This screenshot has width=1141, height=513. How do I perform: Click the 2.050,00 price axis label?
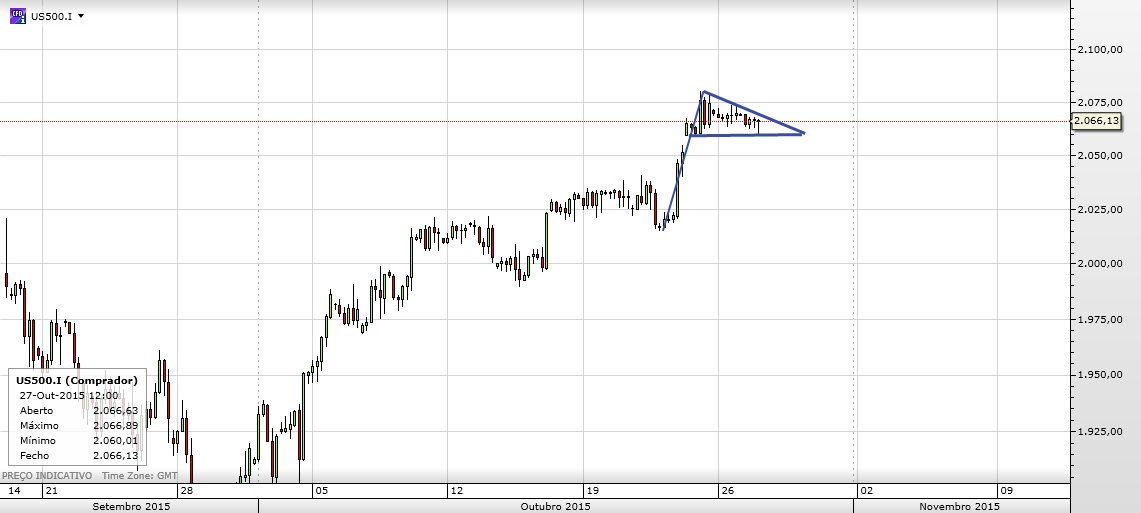(x=1099, y=156)
